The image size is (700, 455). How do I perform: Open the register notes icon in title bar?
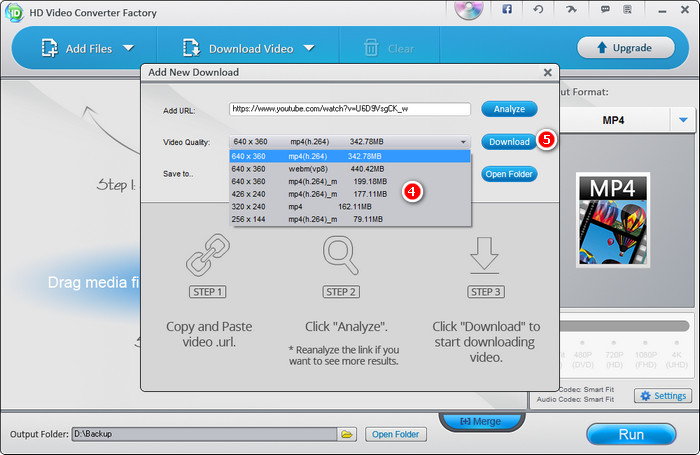pyautogui.click(x=627, y=9)
